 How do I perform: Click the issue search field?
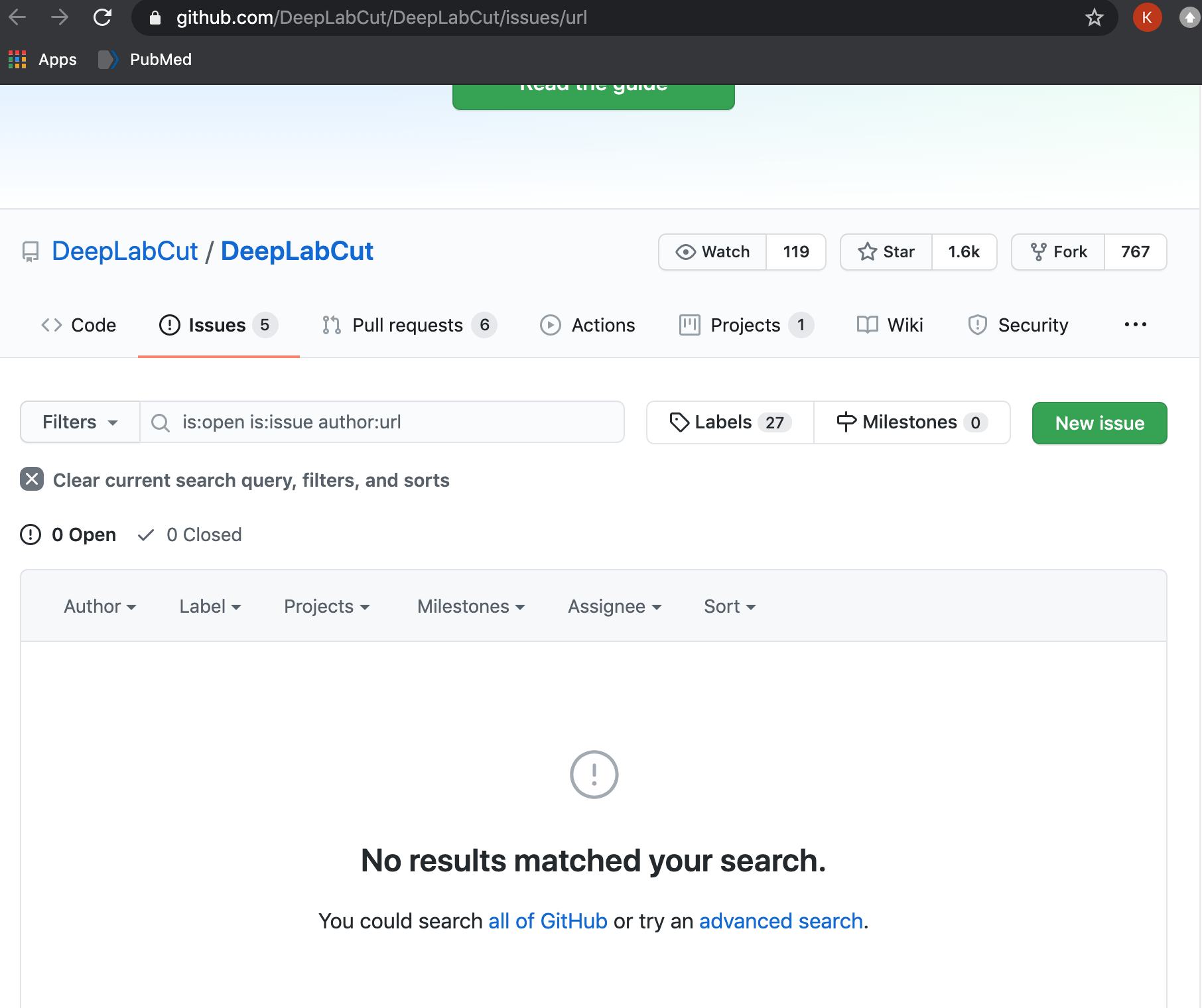tap(382, 422)
